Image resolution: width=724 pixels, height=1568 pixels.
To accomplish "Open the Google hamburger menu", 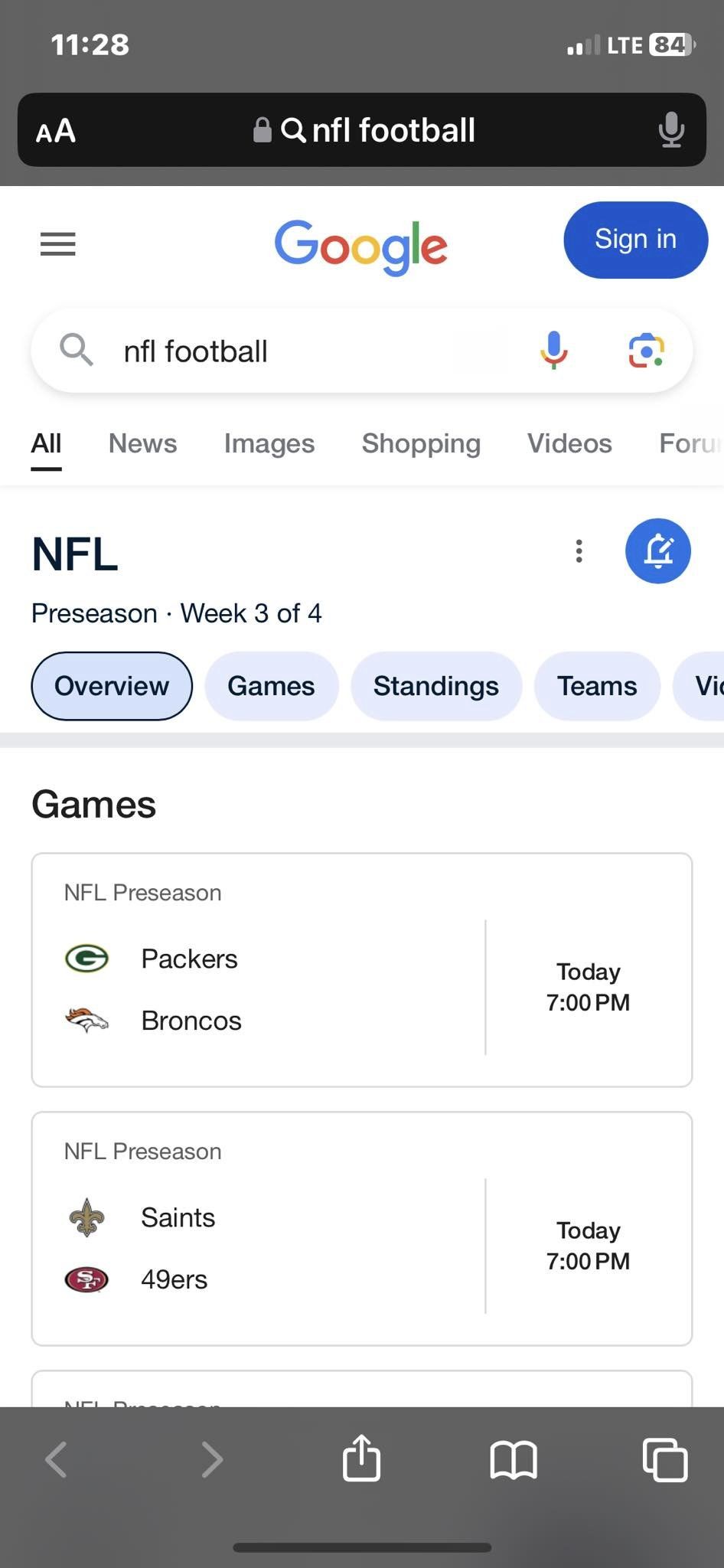I will (x=57, y=244).
